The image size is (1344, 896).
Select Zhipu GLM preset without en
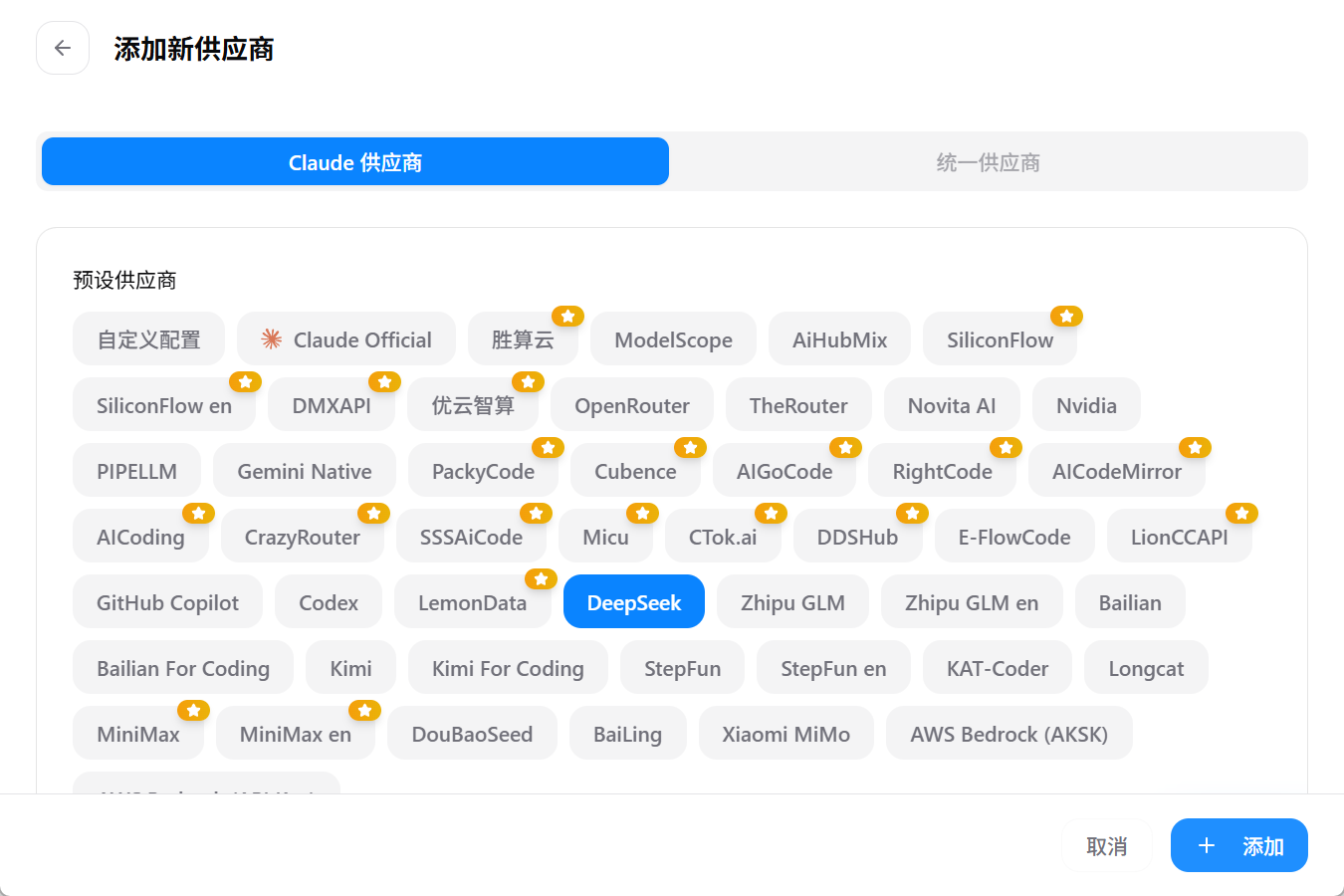click(792, 602)
